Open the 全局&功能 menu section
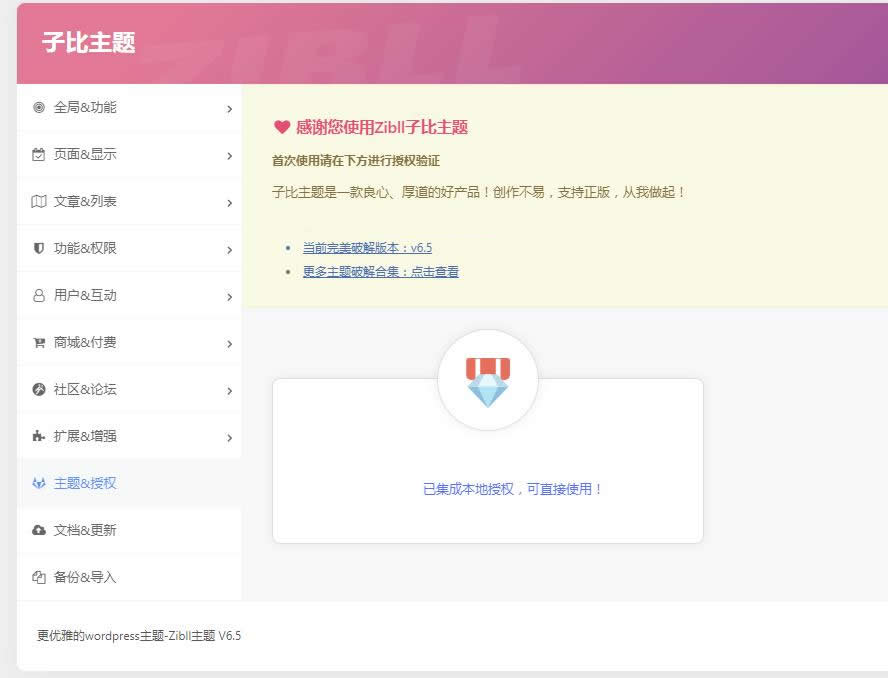 tap(130, 108)
